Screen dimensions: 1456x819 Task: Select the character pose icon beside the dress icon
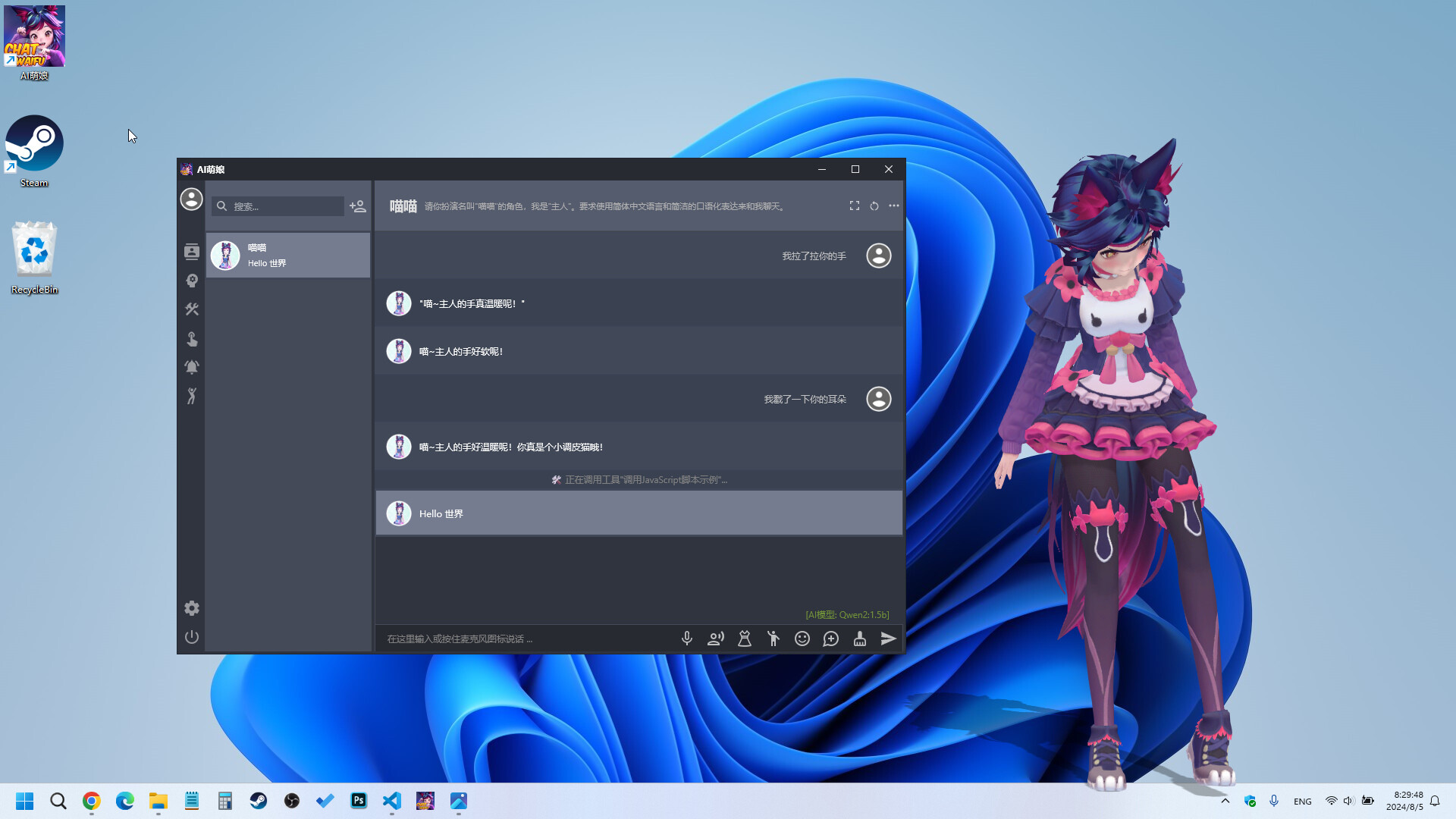coord(773,639)
